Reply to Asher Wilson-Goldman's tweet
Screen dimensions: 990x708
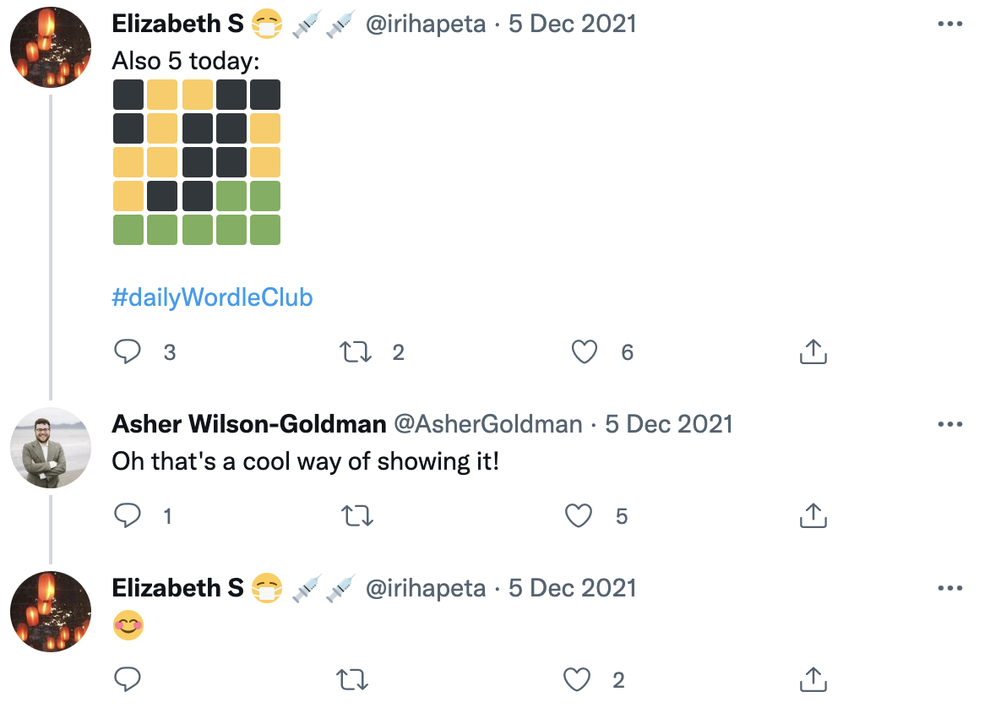pos(127,516)
